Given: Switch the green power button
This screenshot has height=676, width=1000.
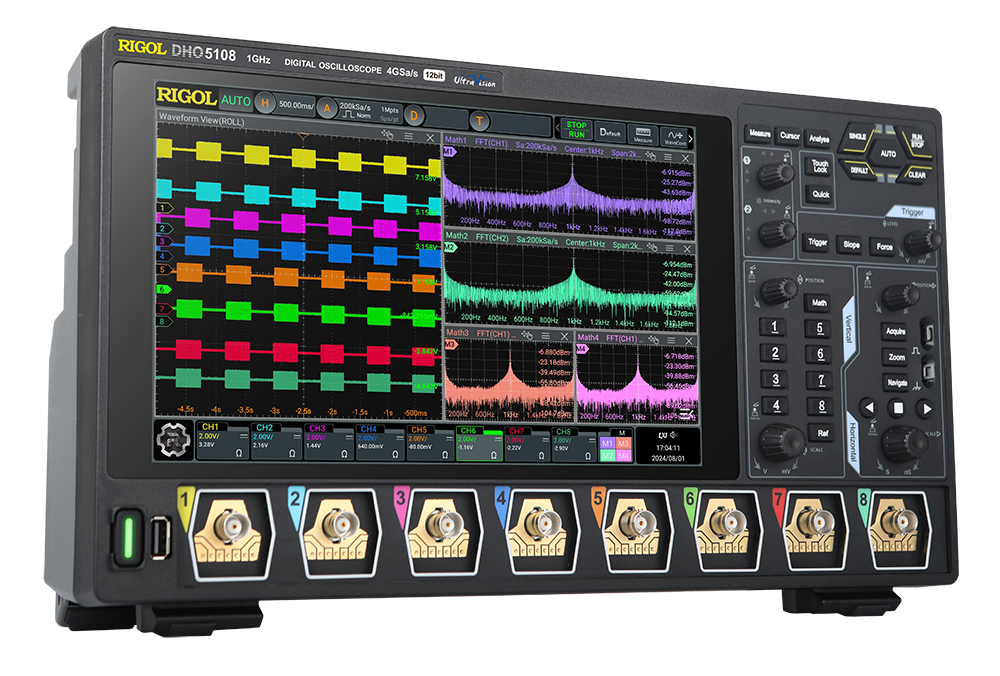Looking at the screenshot, I should point(128,536).
